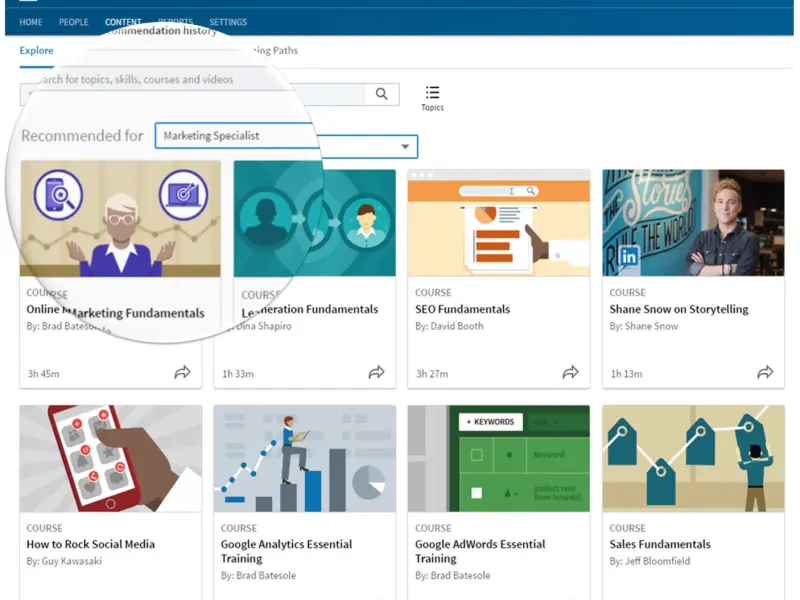
Task: Share the Lead Generation Fundamentals course
Action: coord(376,372)
